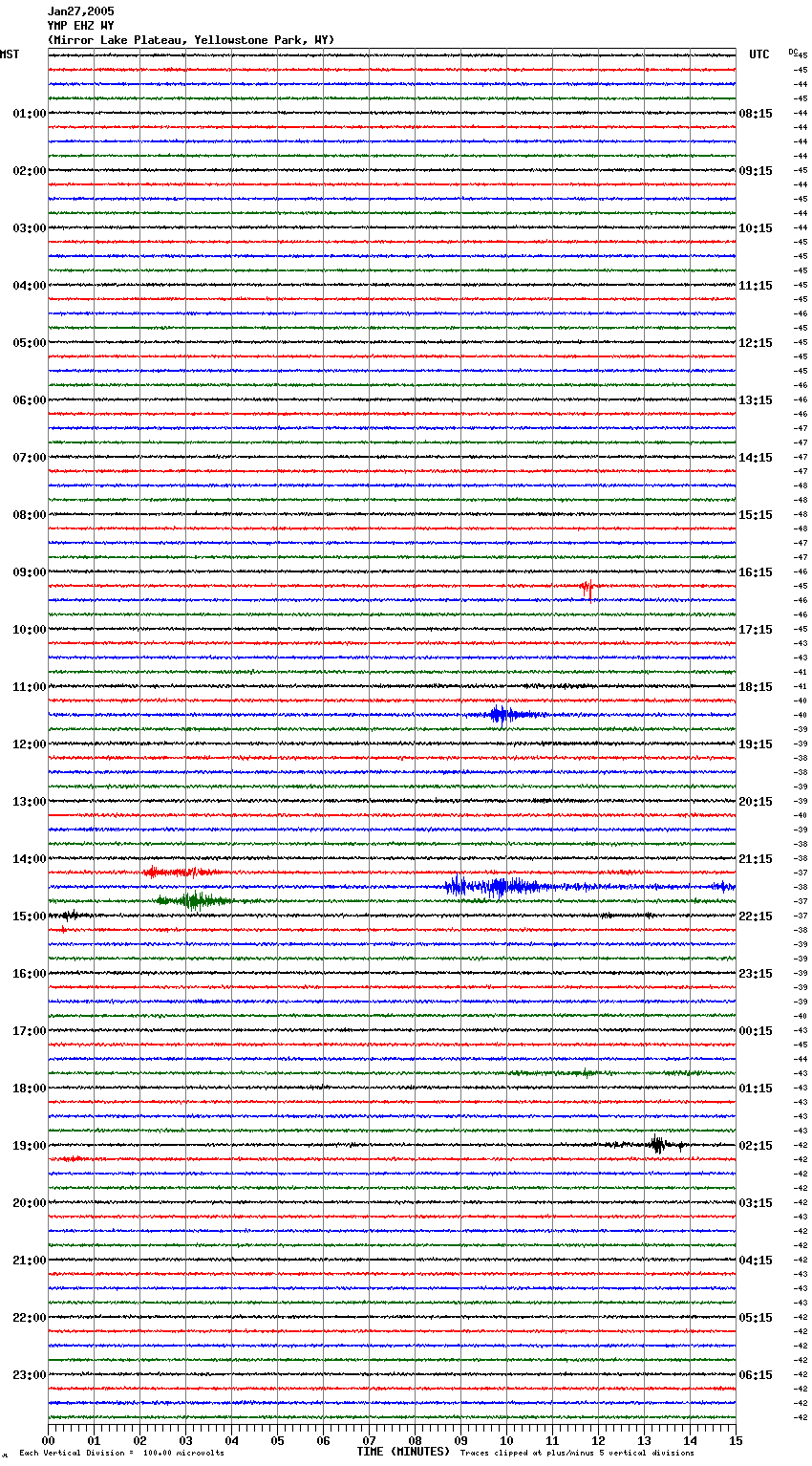Select the 07:00 MST time label

(30, 458)
